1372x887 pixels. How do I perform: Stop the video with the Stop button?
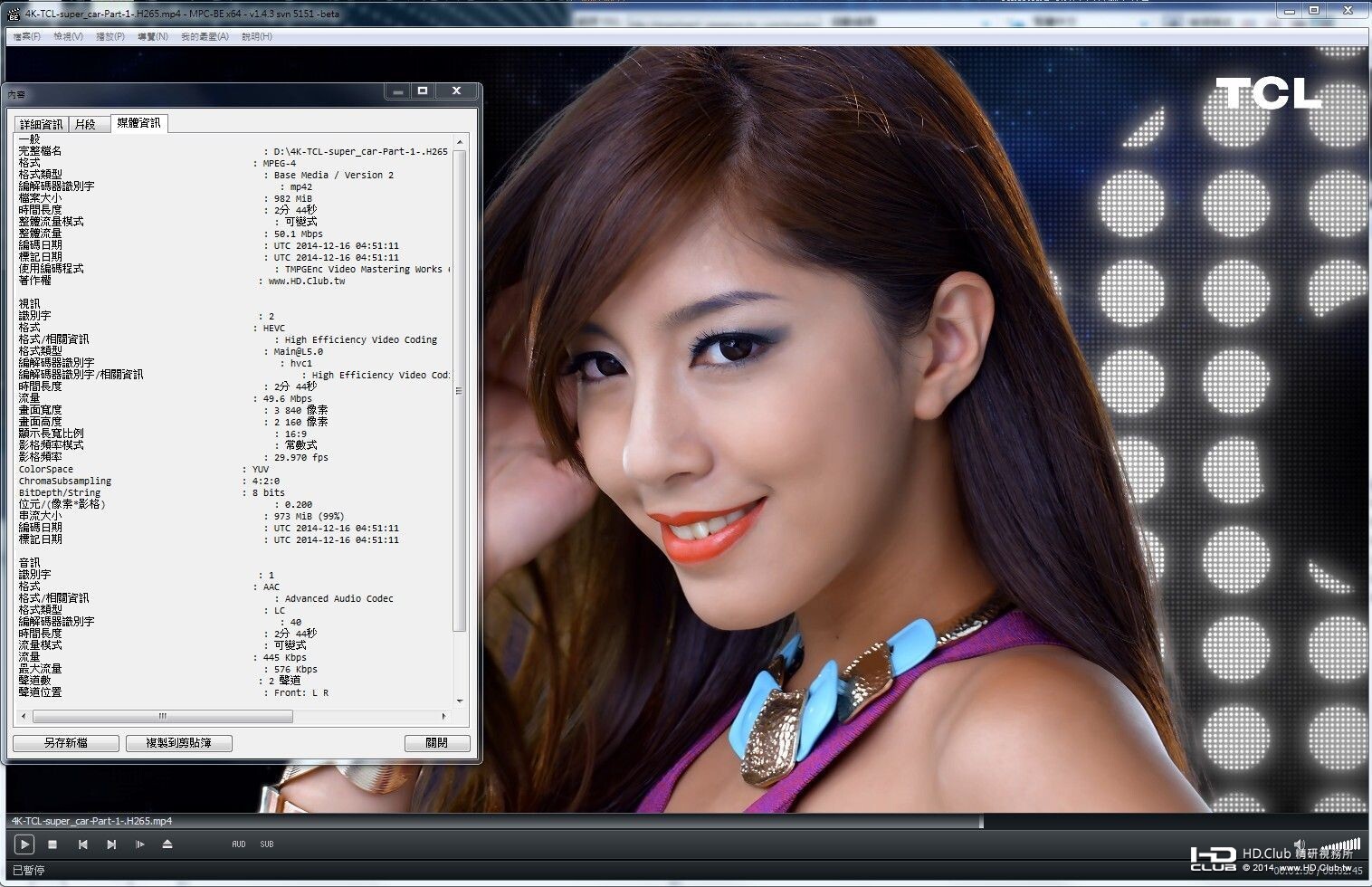(52, 844)
